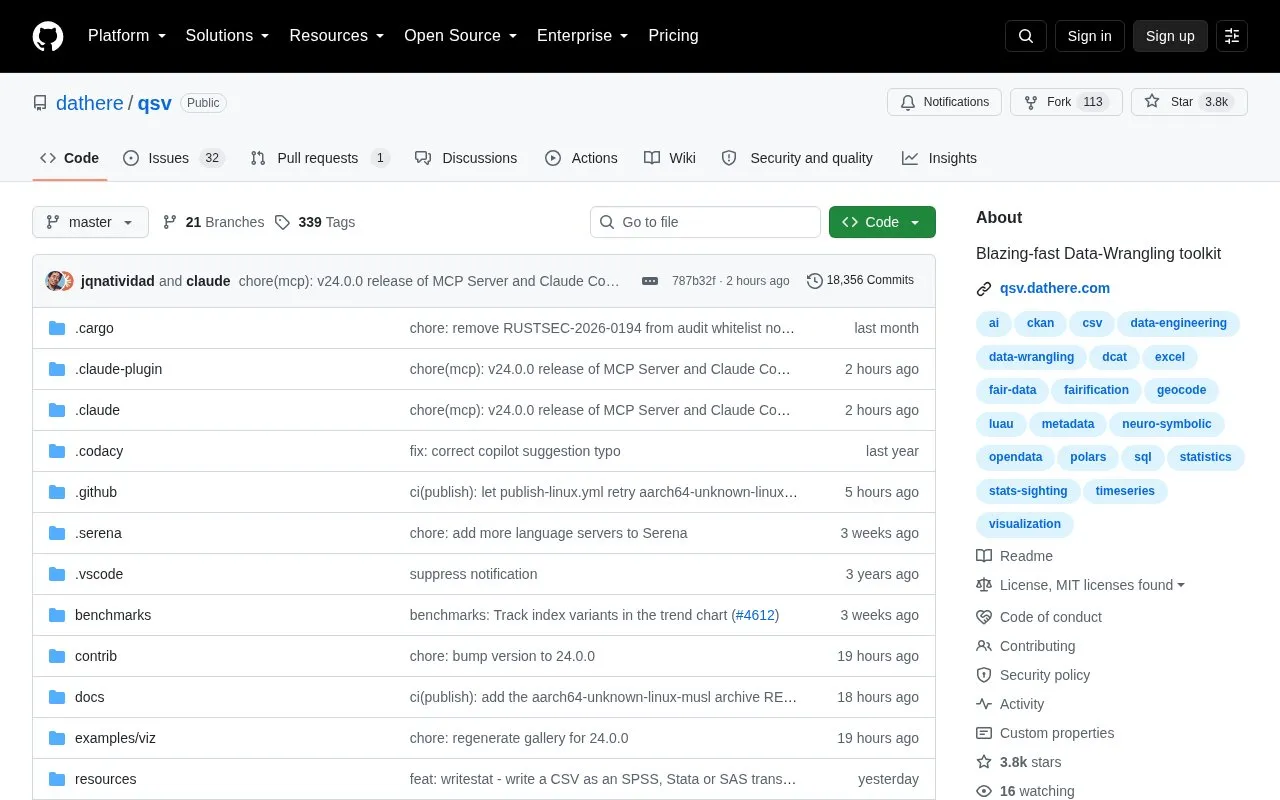Viewport: 1280px width, 800px height.
Task: Click the 339 Tags link
Action: tap(315, 222)
